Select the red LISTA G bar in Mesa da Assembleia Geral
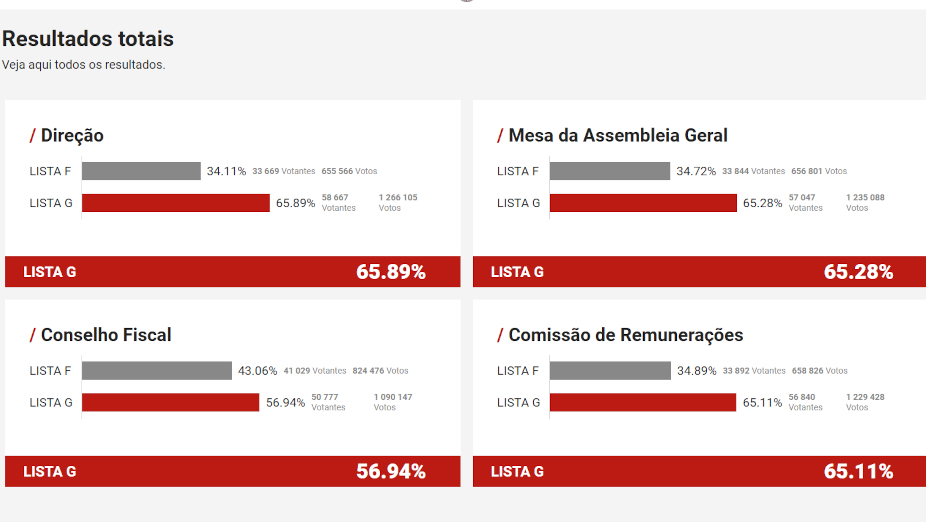 pos(643,203)
